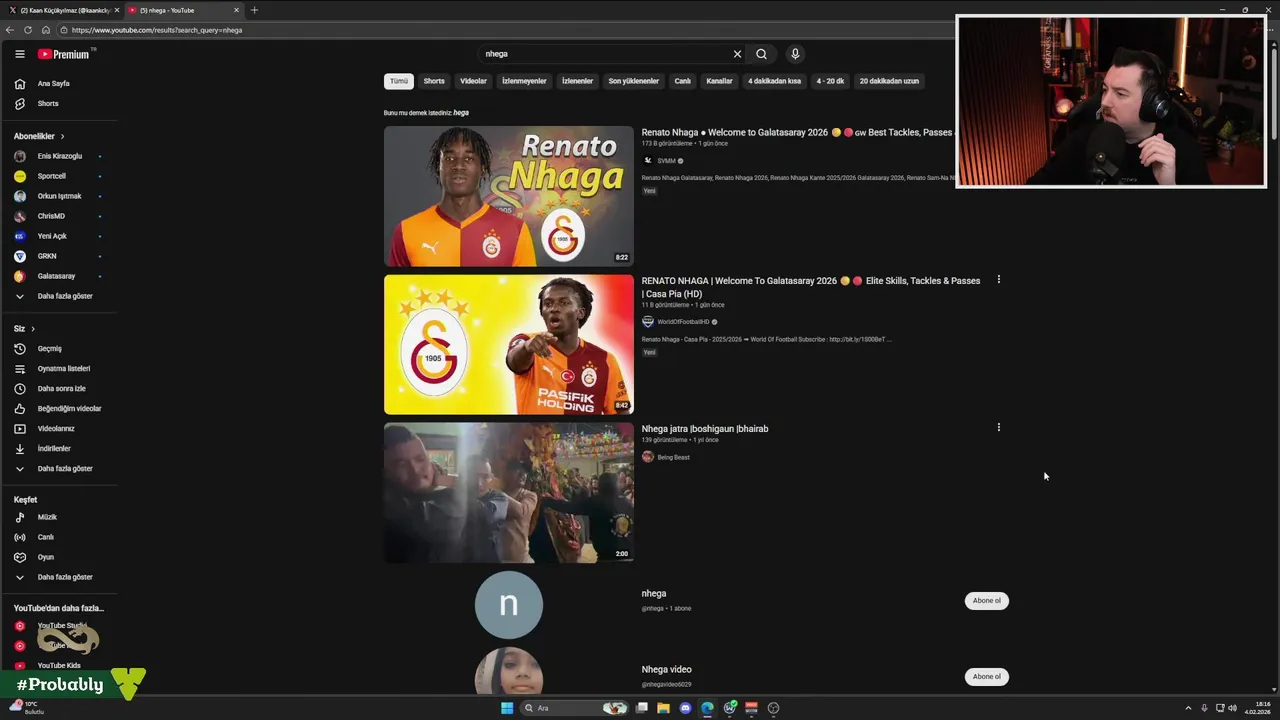1280x720 pixels.
Task: Open Enis Kirazoglu subscription channel
Action: click(58, 157)
